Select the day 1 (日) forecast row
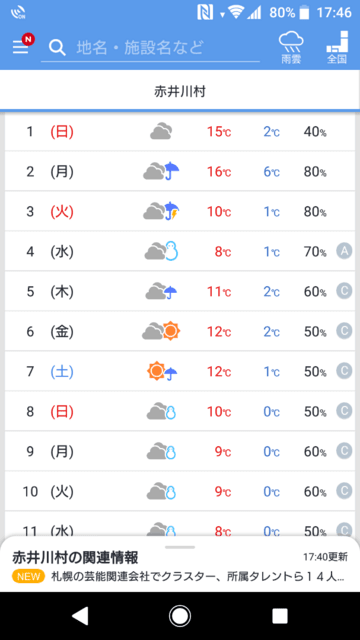Image resolution: width=360 pixels, height=640 pixels. (180, 132)
